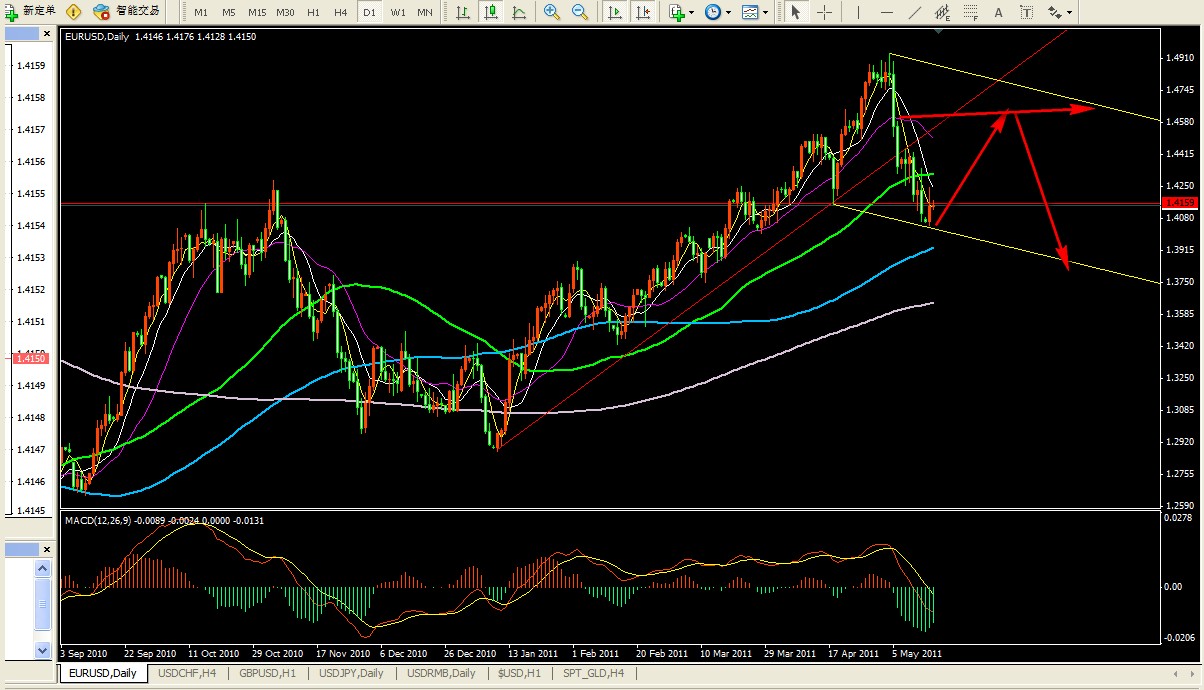Open the Indicators dropdown arrow

click(x=692, y=13)
